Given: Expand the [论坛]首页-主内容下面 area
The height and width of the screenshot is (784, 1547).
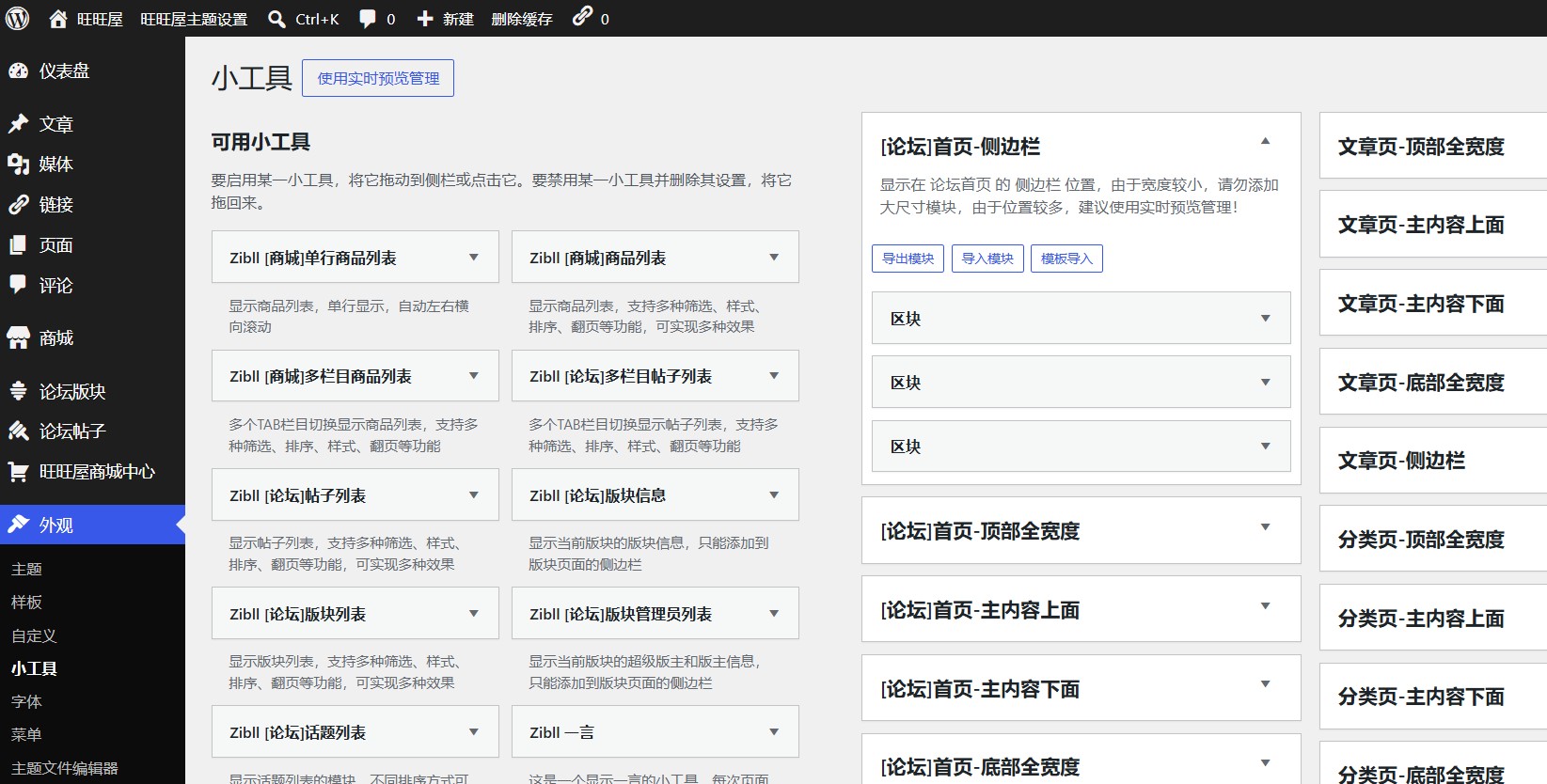Looking at the screenshot, I should 1266,684.
